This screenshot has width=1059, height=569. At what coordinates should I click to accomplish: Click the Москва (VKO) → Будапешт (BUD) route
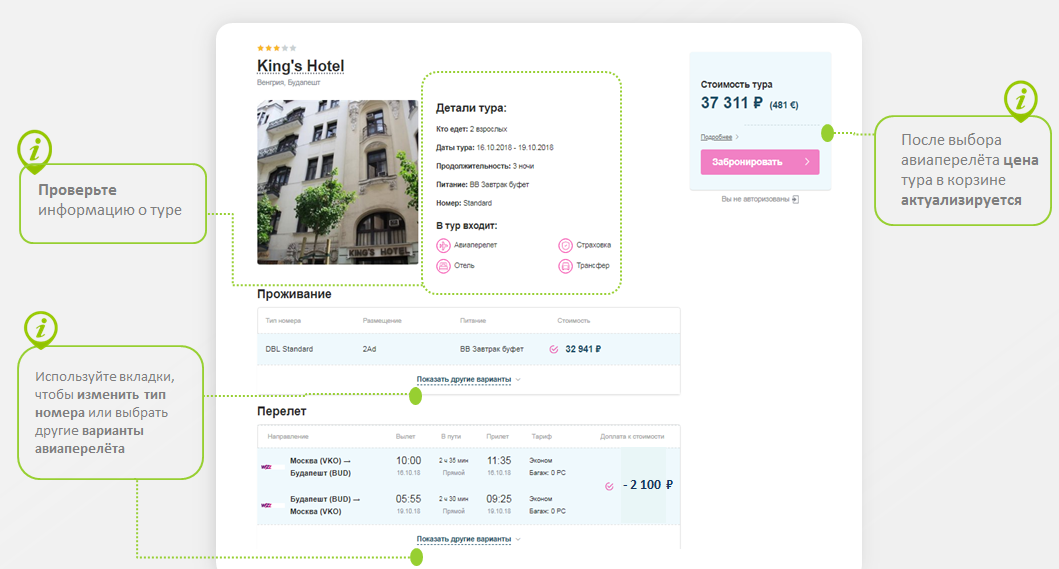point(320,467)
